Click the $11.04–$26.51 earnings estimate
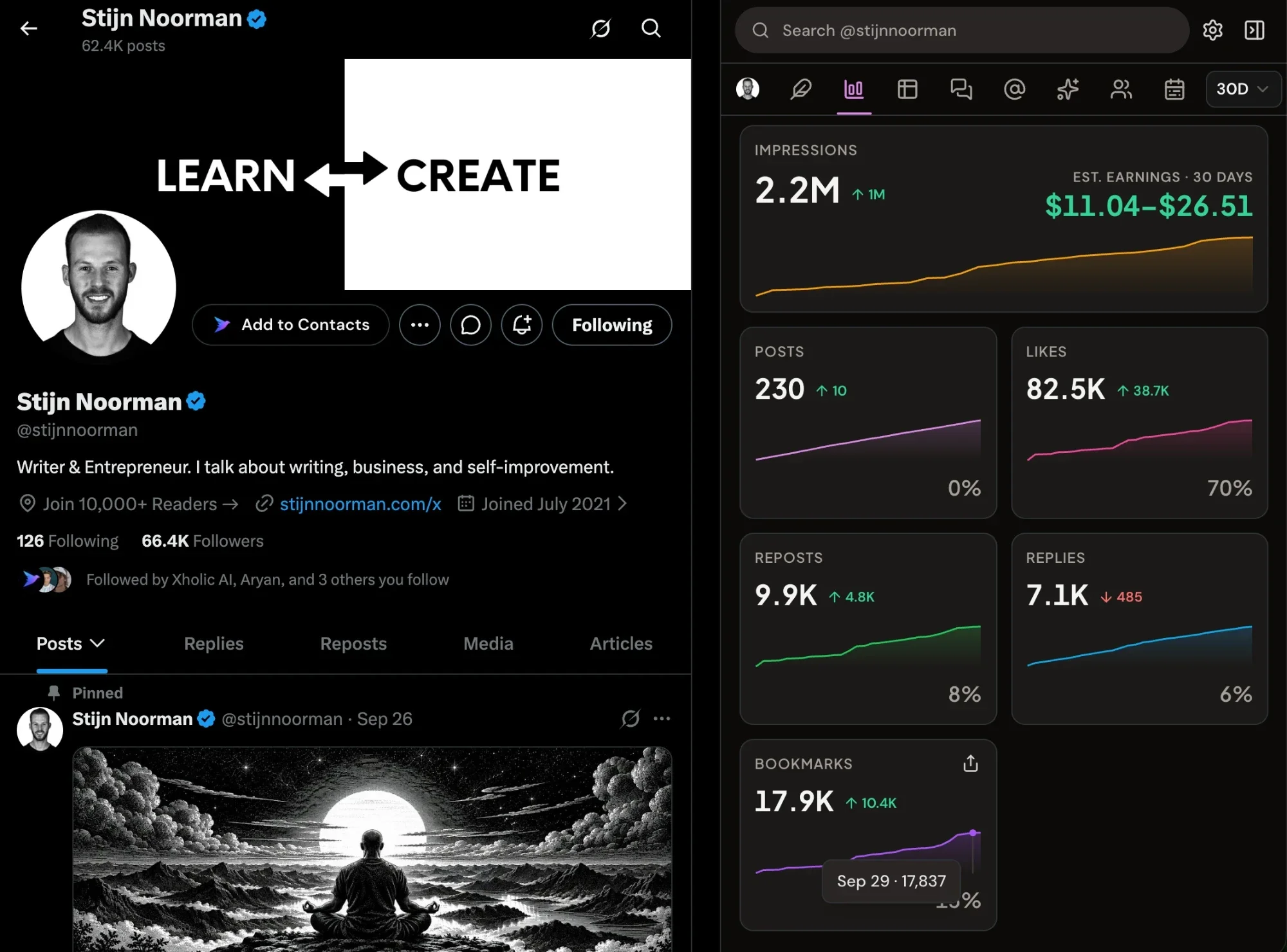Viewport: 1287px width, 952px height. tap(1149, 206)
